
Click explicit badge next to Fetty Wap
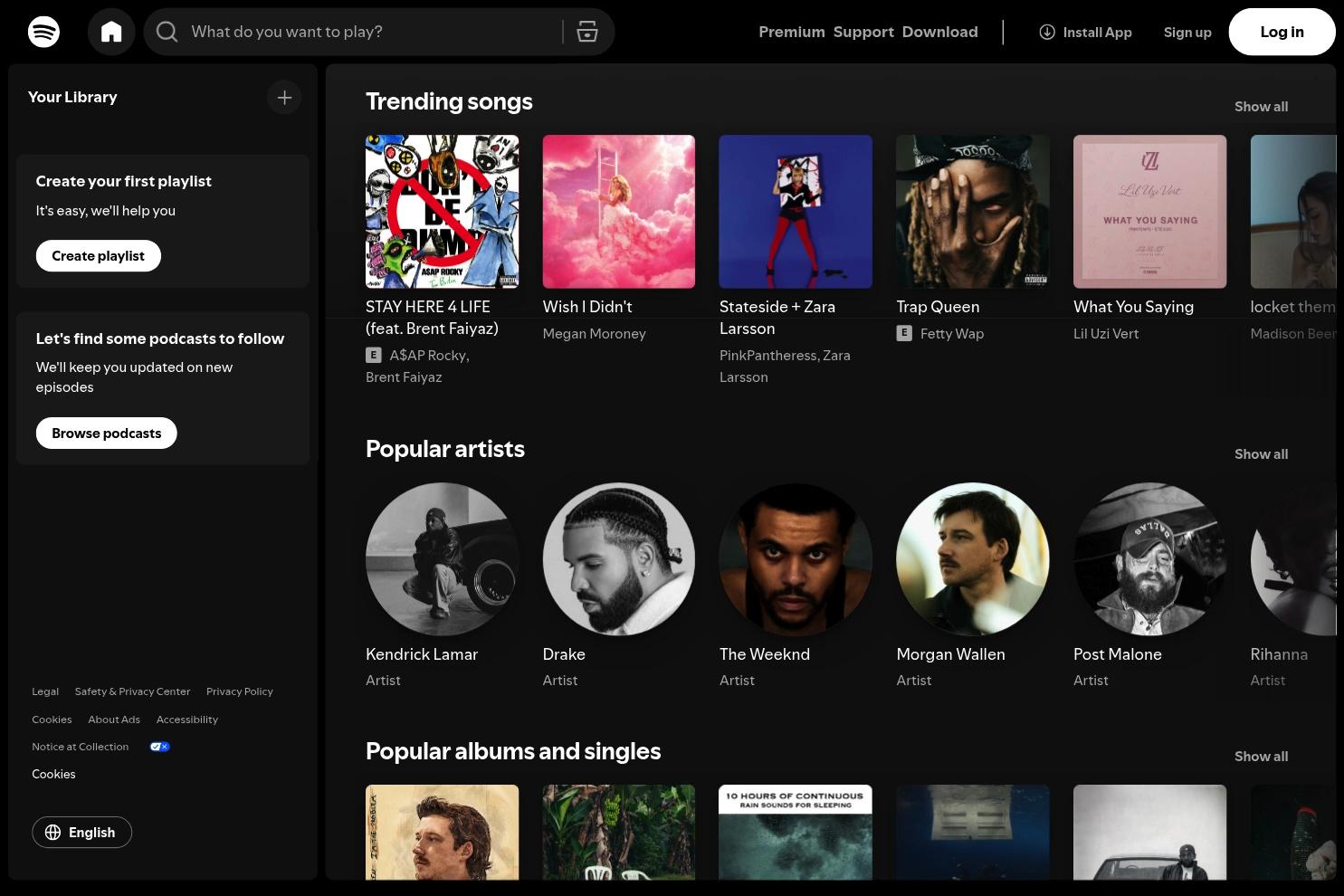(x=904, y=333)
